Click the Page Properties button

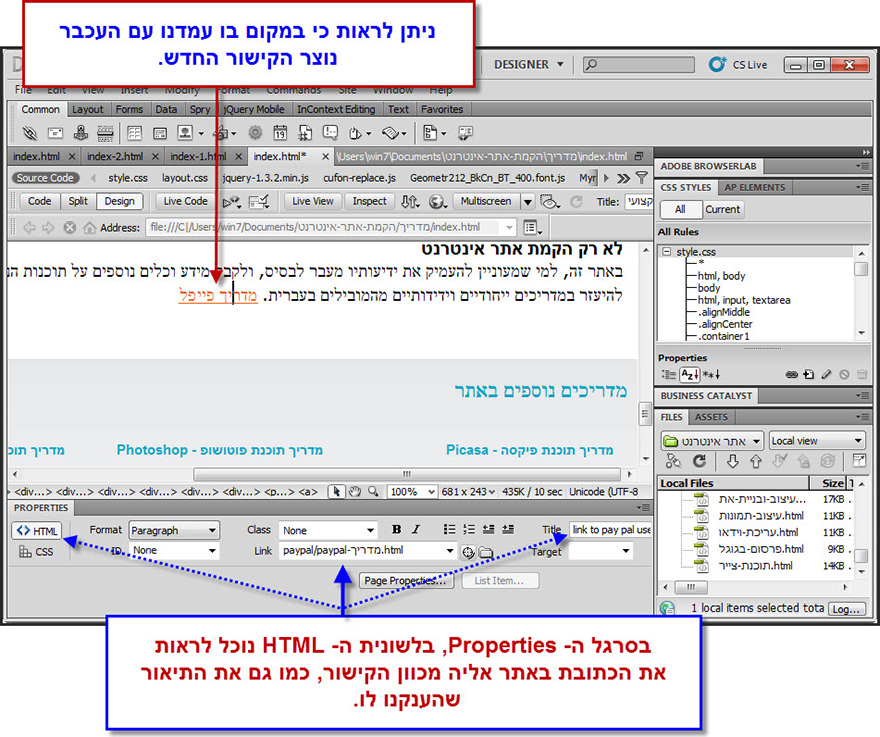(x=405, y=580)
